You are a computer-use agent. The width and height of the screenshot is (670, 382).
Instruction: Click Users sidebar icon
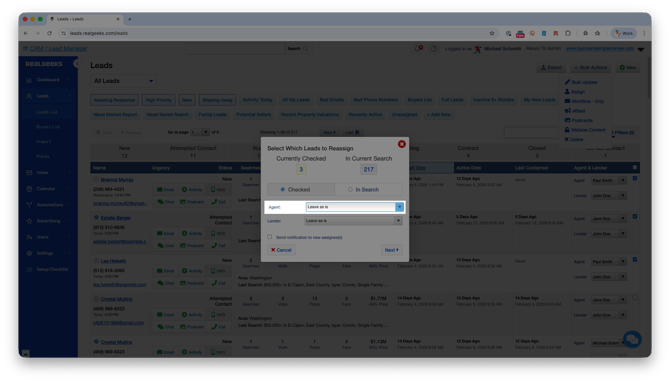click(x=29, y=237)
